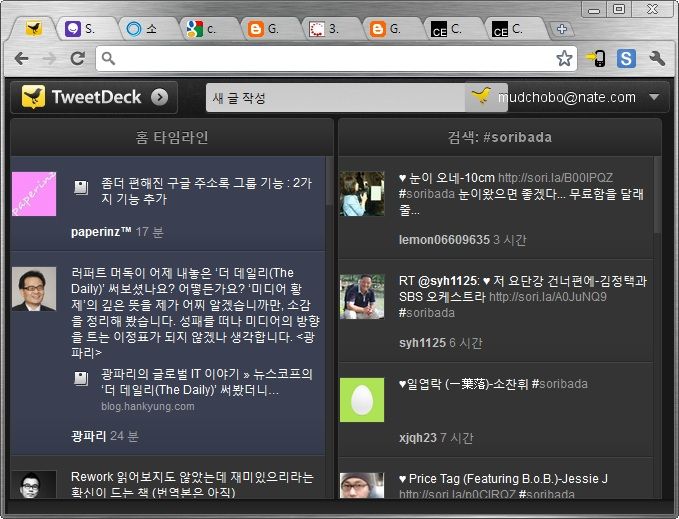
Task: Open lemon06609635 username link
Action: tap(444, 240)
